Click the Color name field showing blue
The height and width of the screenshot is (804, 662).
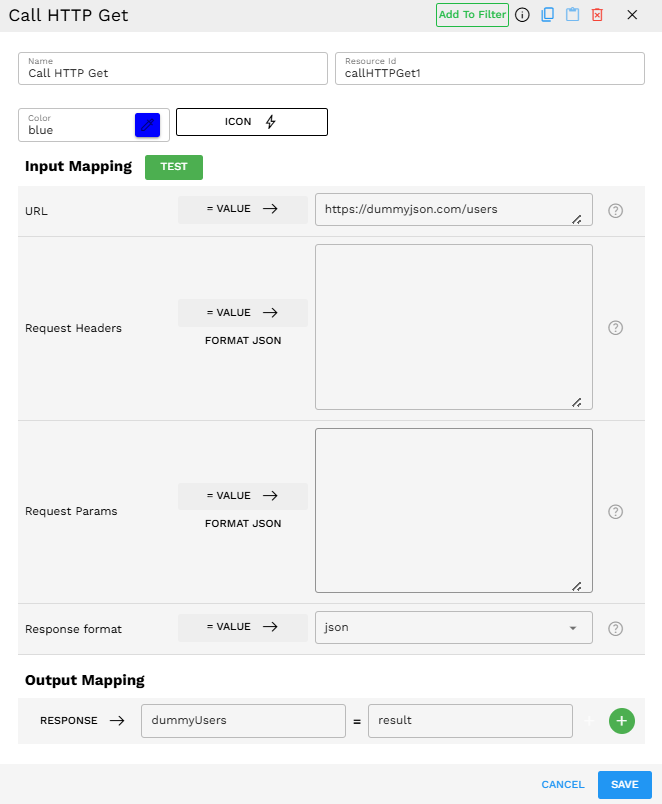pyautogui.click(x=76, y=130)
